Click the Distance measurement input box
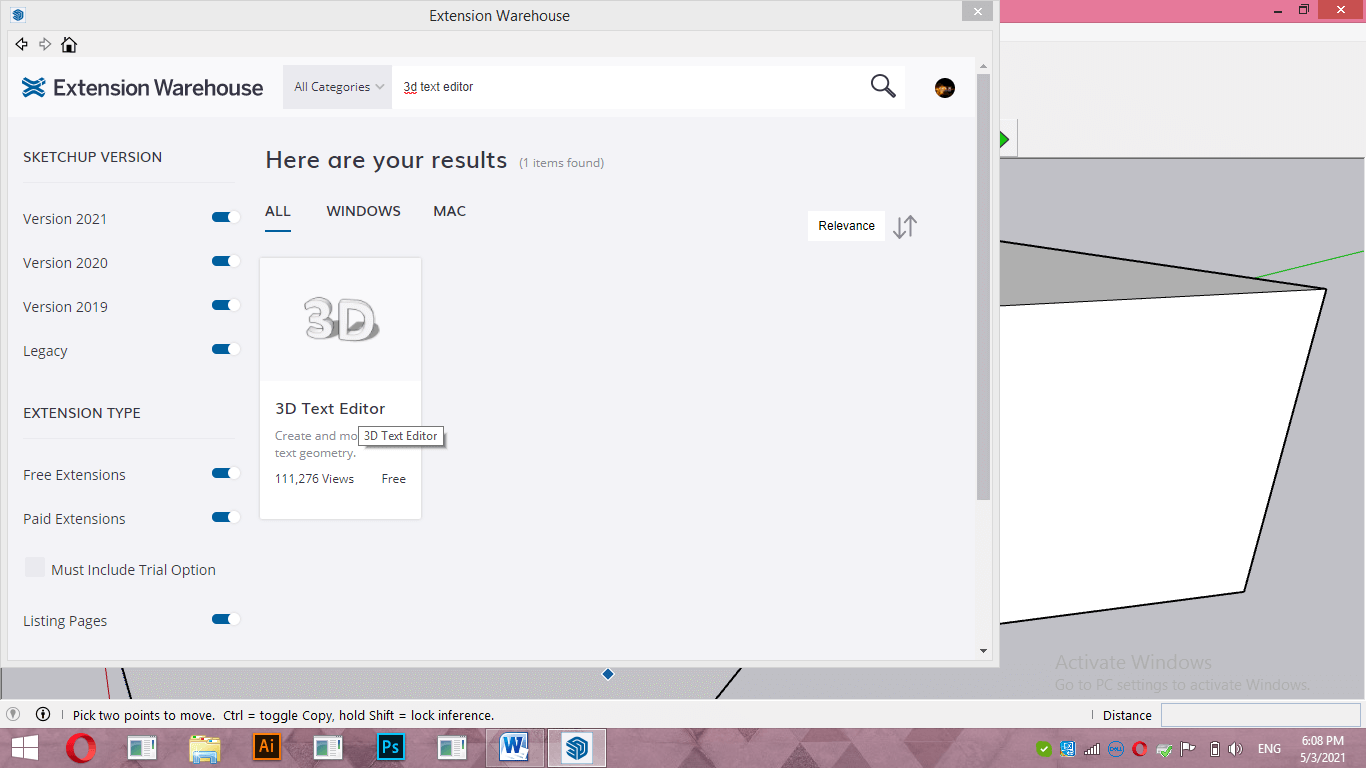Screen dimensions: 1366x768 tap(1260, 715)
